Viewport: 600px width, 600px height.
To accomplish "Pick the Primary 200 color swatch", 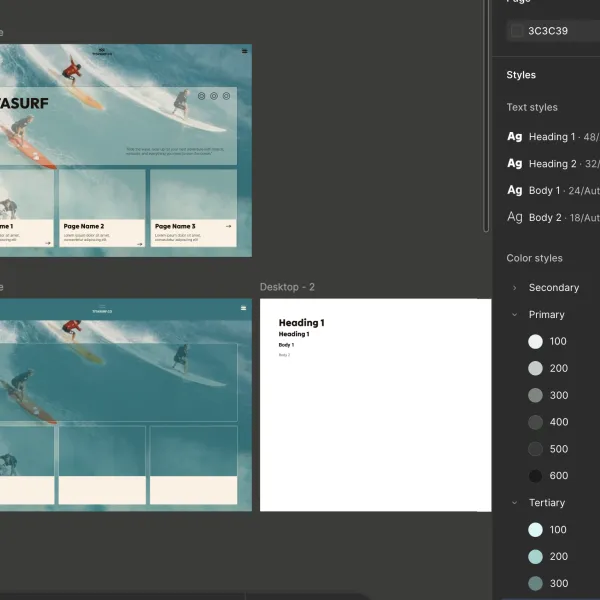I will [535, 368].
